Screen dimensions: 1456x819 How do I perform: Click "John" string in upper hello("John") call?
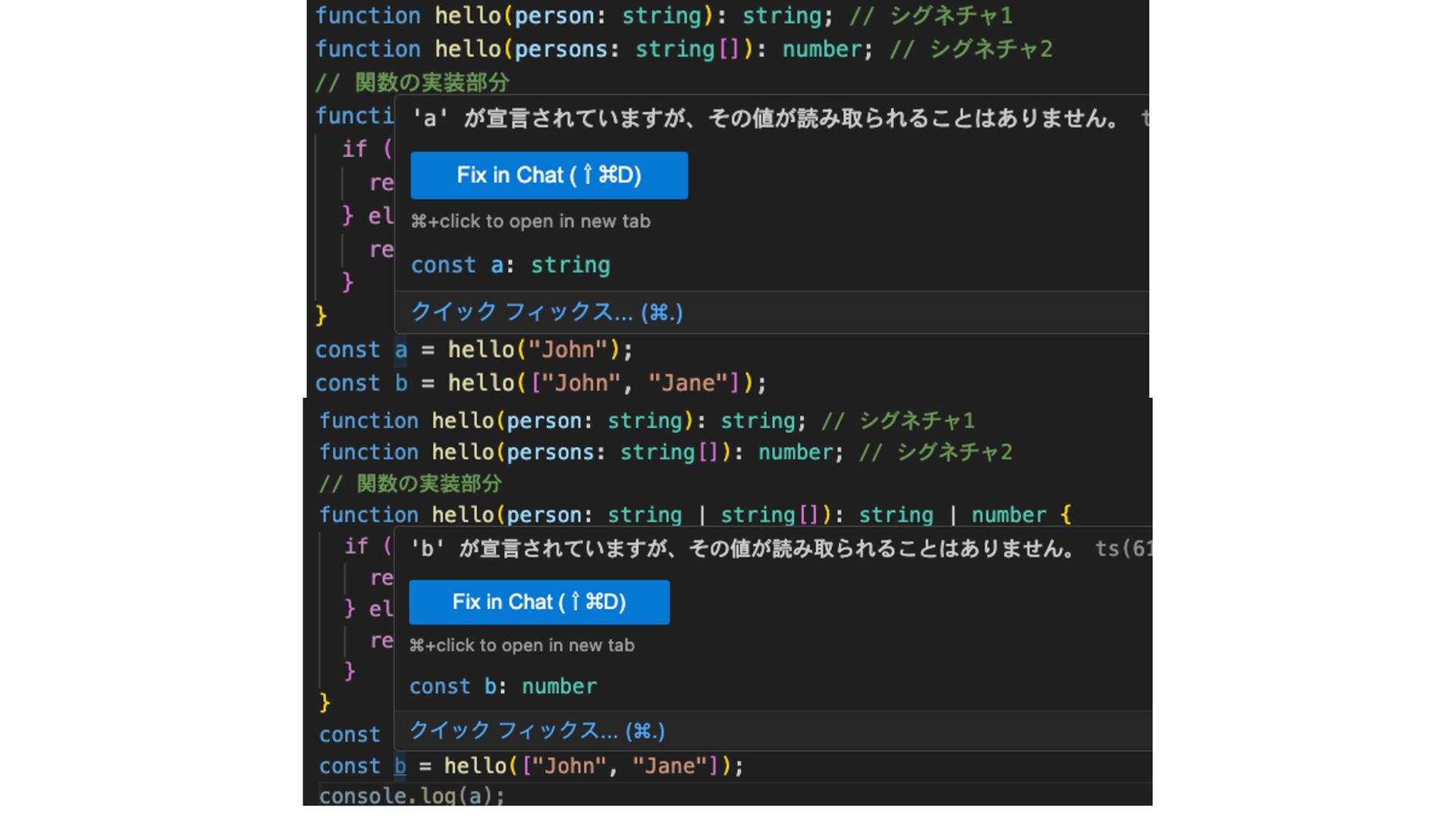568,350
